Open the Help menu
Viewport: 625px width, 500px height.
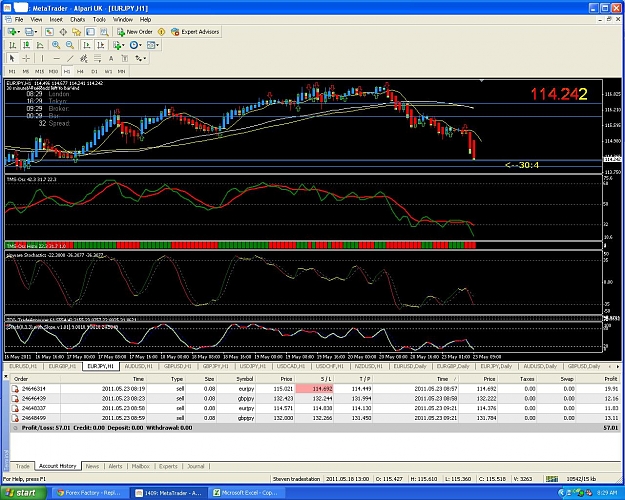[145, 20]
